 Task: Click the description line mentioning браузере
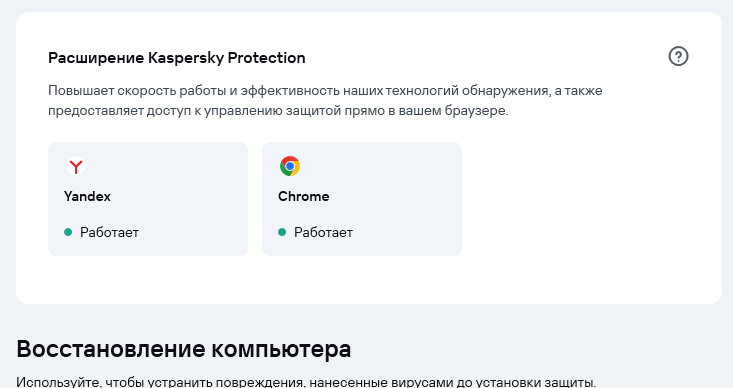coord(278,111)
